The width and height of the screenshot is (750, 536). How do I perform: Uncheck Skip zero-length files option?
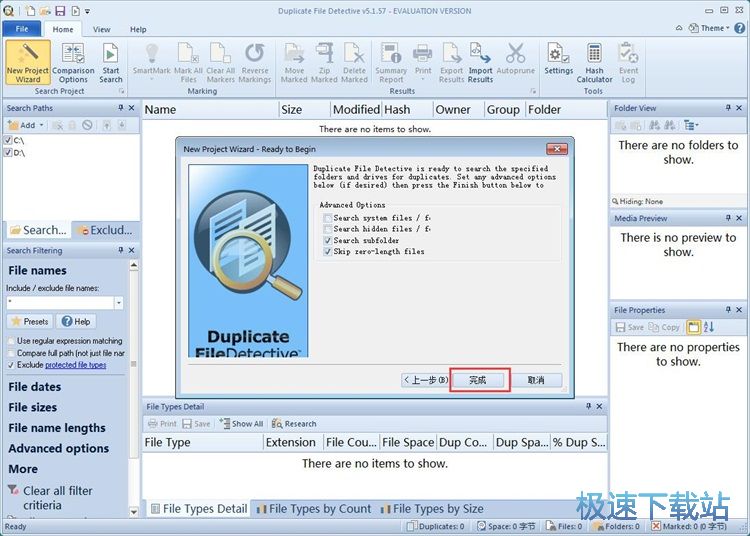click(328, 252)
